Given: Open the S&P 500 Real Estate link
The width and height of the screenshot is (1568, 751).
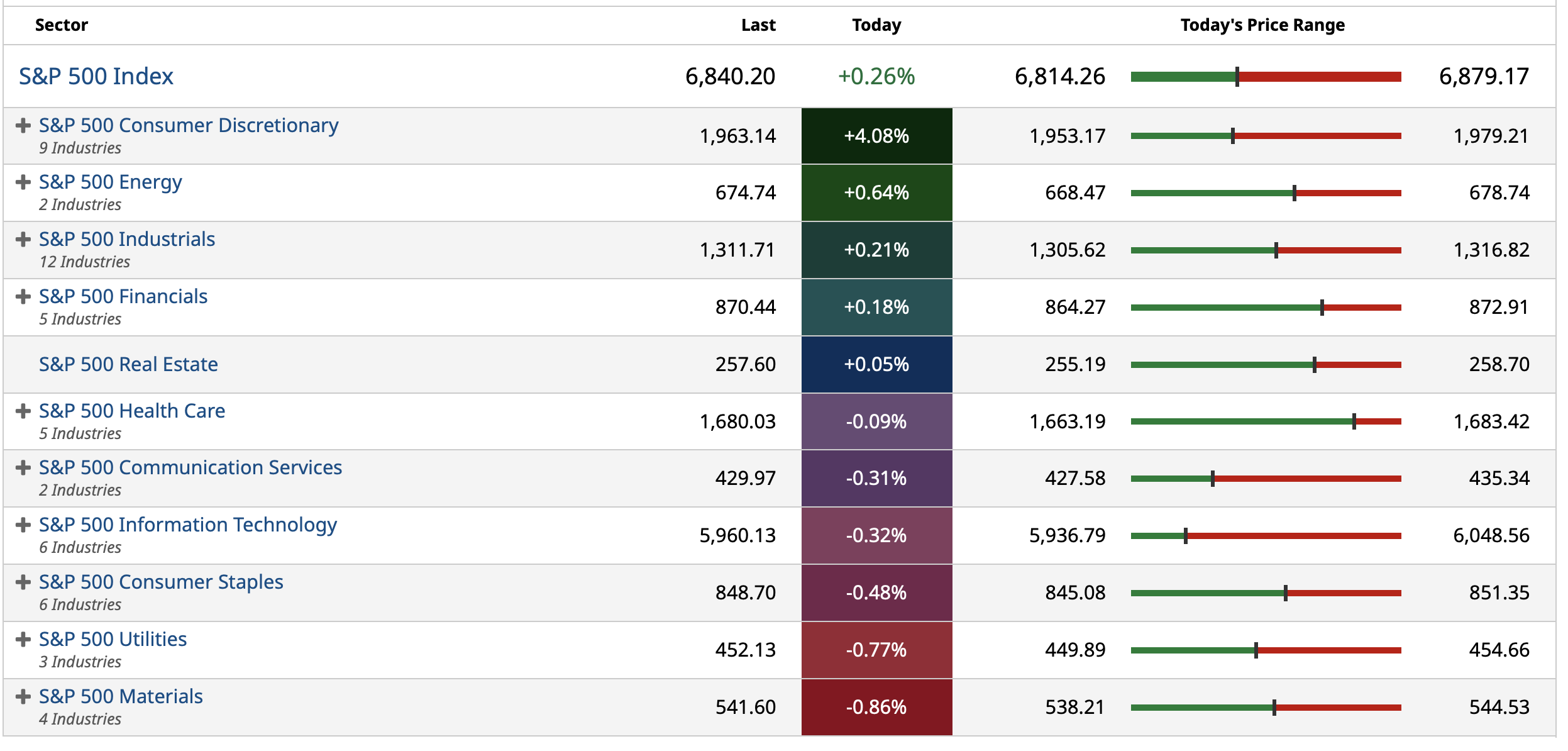Looking at the screenshot, I should 128,365.
